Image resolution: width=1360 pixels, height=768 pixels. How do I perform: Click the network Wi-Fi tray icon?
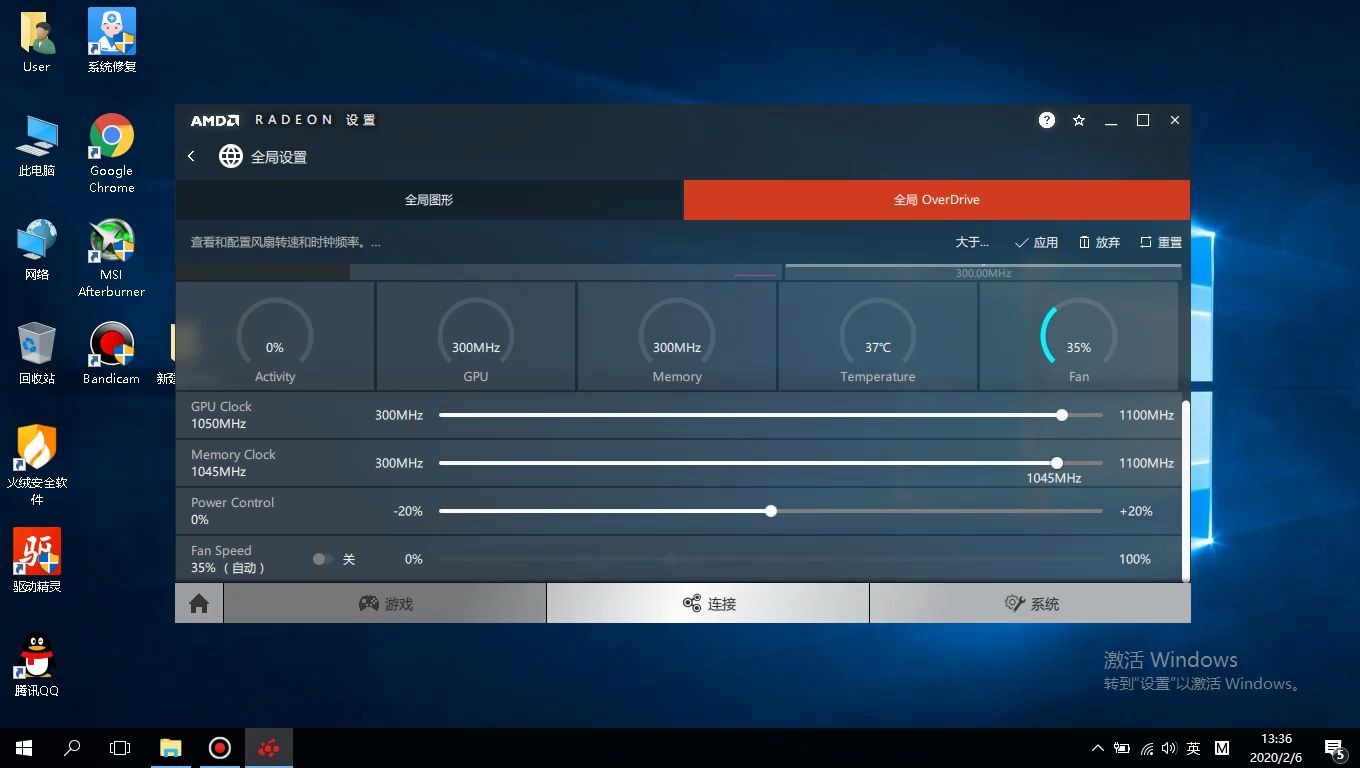(1146, 748)
